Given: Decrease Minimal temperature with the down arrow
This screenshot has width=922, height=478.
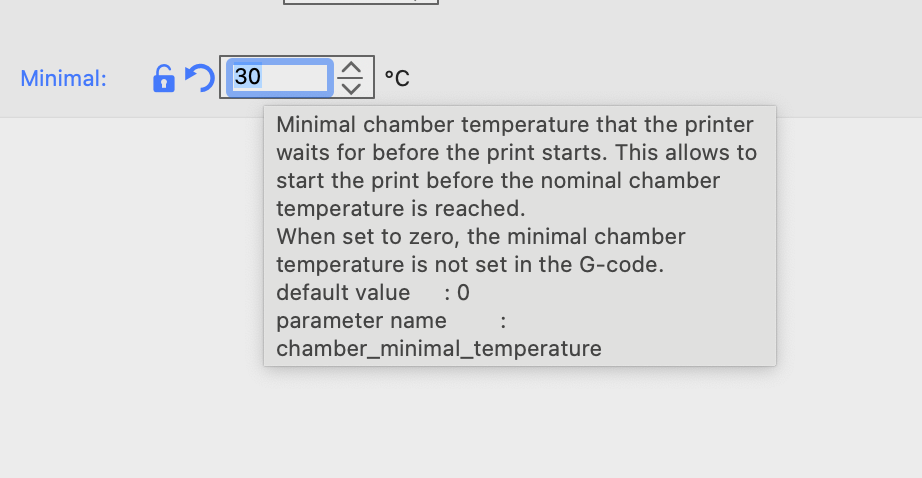Looking at the screenshot, I should pyautogui.click(x=350, y=87).
